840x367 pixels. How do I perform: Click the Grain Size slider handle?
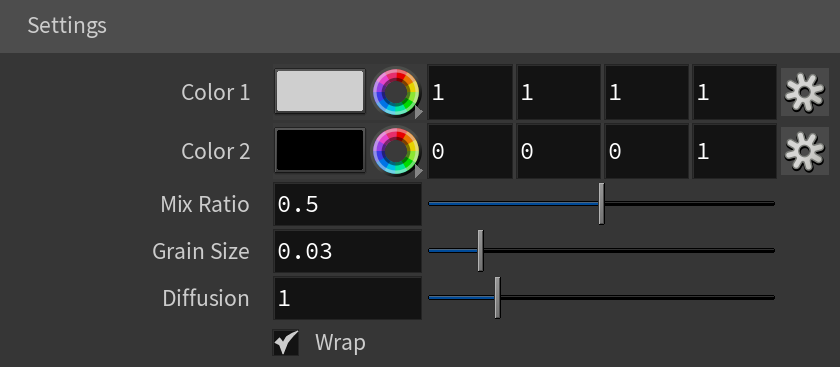(481, 251)
